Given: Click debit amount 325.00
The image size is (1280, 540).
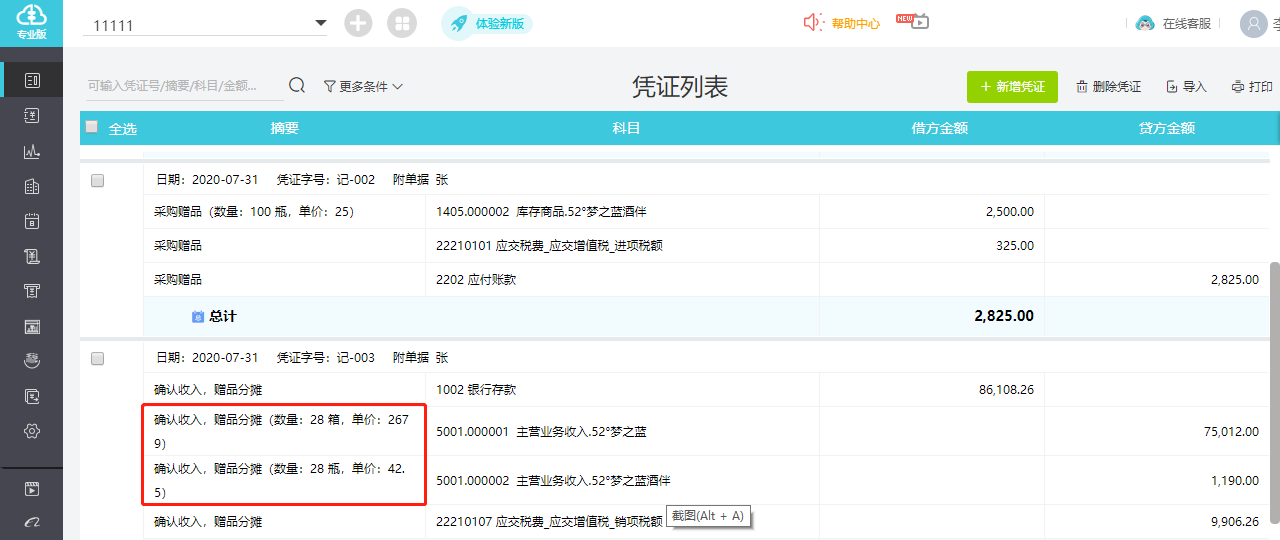Looking at the screenshot, I should (1015, 246).
